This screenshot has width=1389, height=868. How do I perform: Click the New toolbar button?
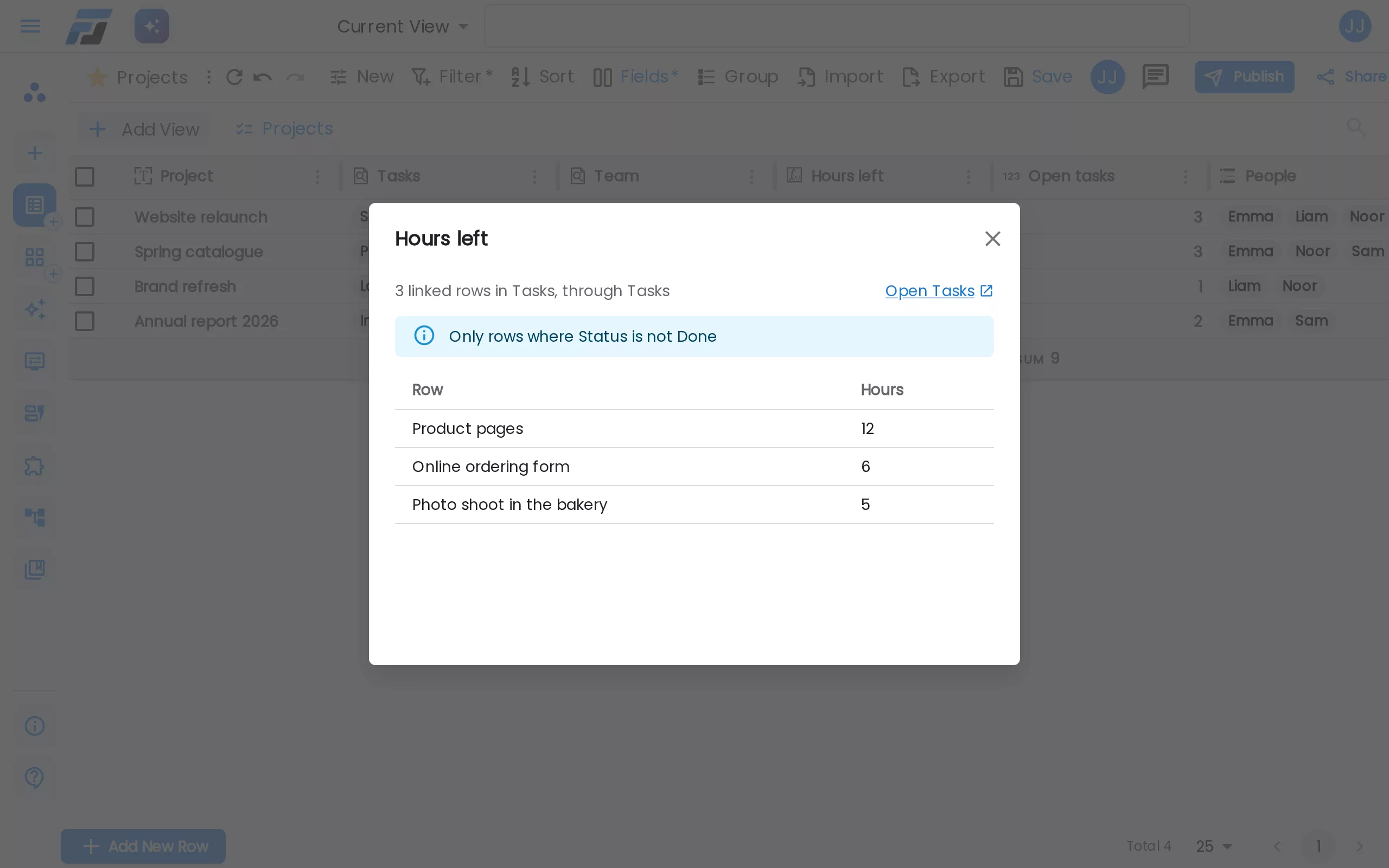[361, 77]
